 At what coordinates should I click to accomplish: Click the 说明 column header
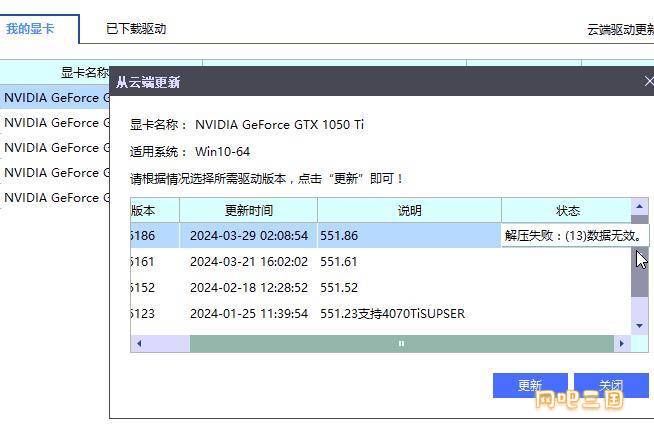click(409, 210)
